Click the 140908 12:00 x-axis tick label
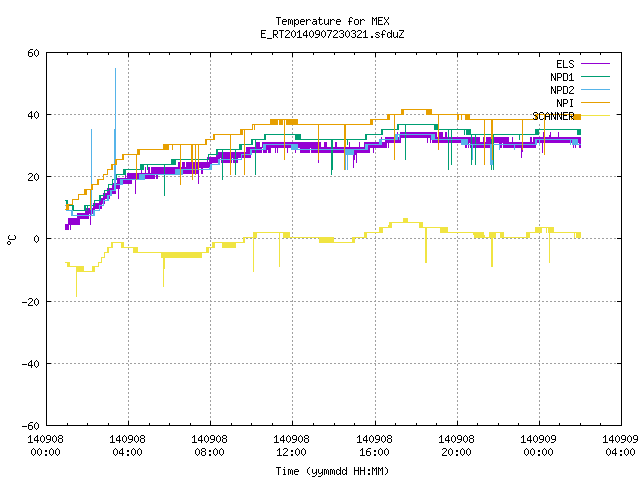The height and width of the screenshot is (480, 640). click(x=291, y=446)
